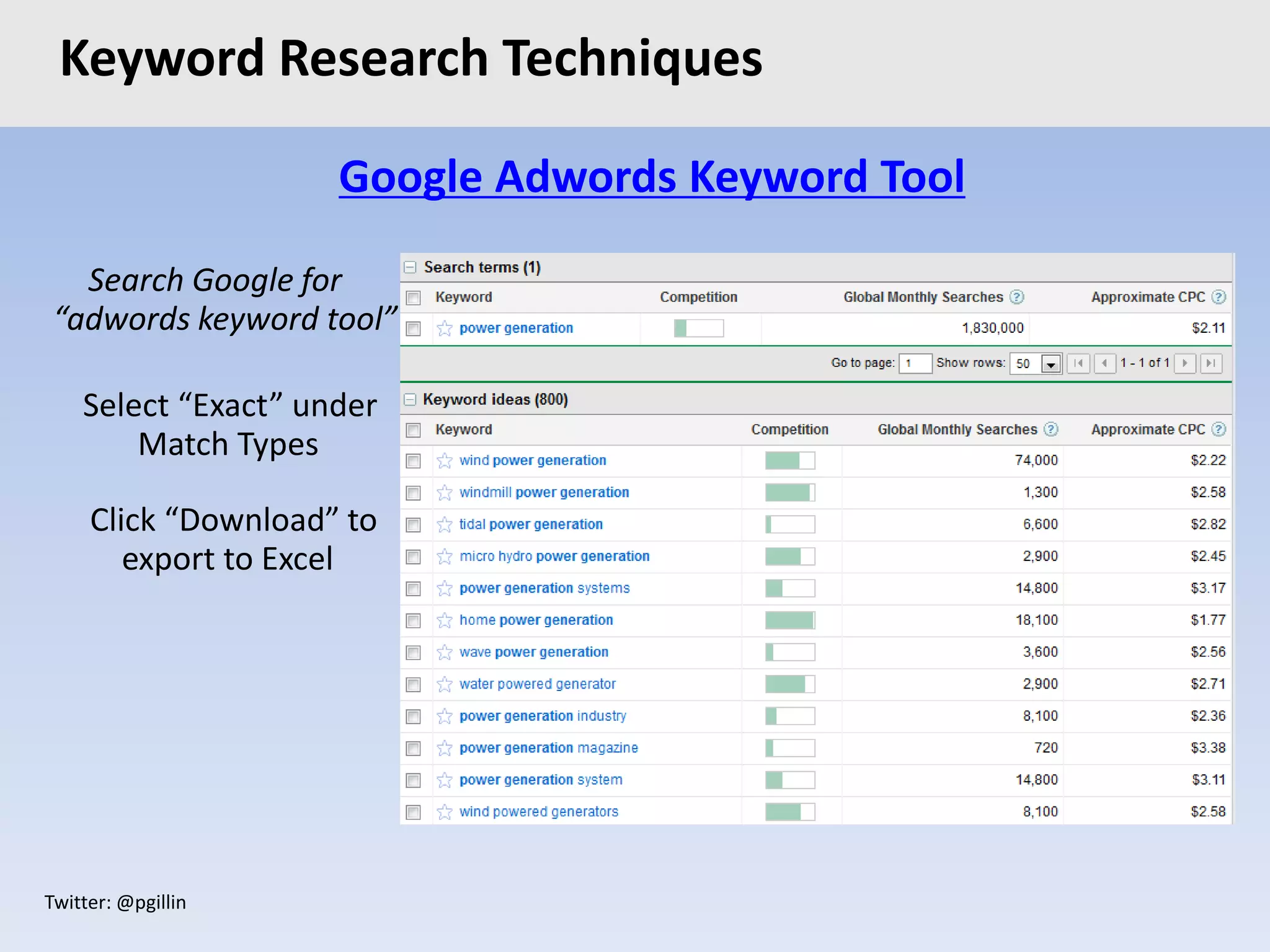Click the 74,000 monthly searches value
Viewport: 1270px width, 952px height.
click(x=1036, y=460)
